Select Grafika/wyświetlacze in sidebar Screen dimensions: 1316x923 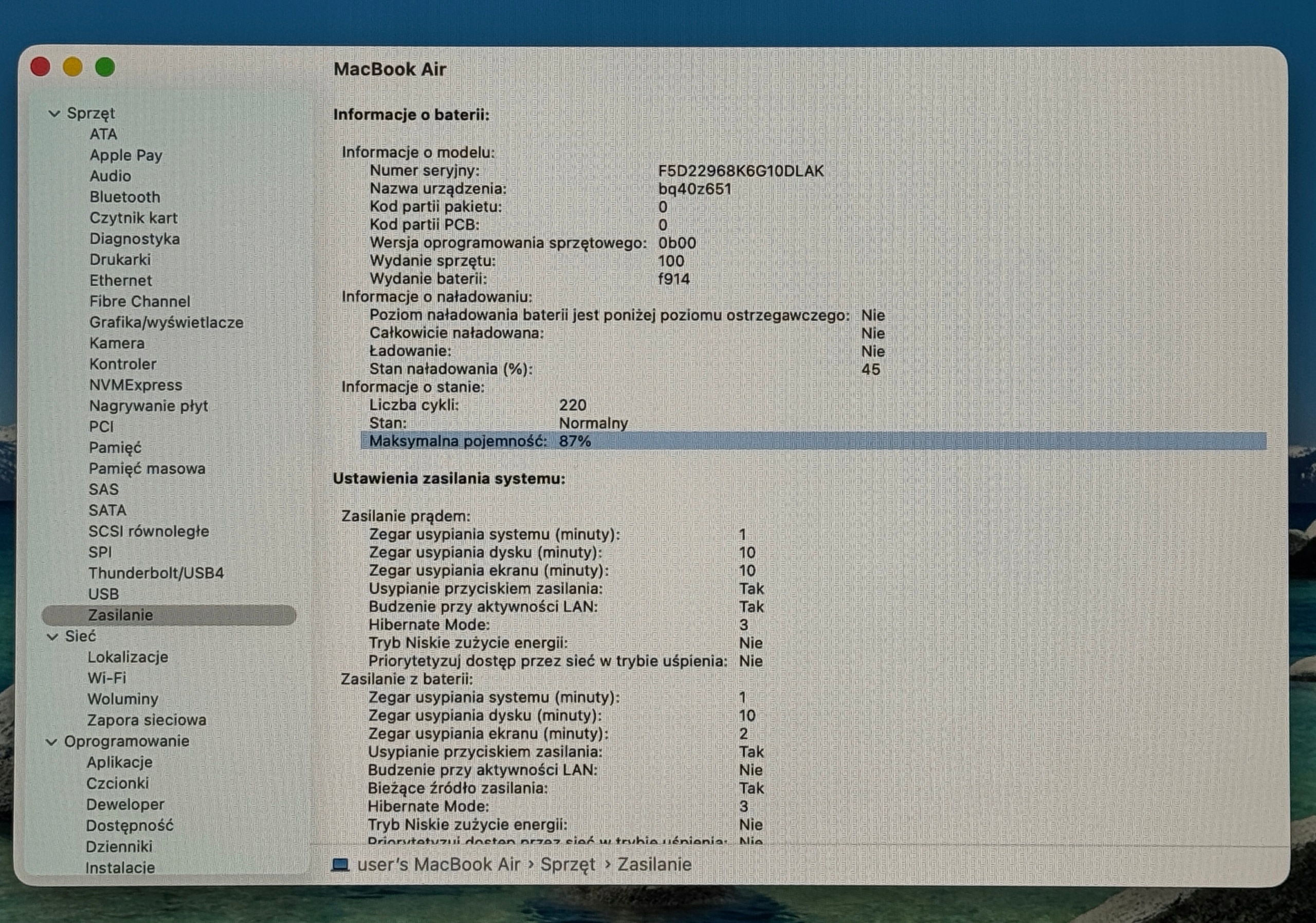tap(166, 323)
